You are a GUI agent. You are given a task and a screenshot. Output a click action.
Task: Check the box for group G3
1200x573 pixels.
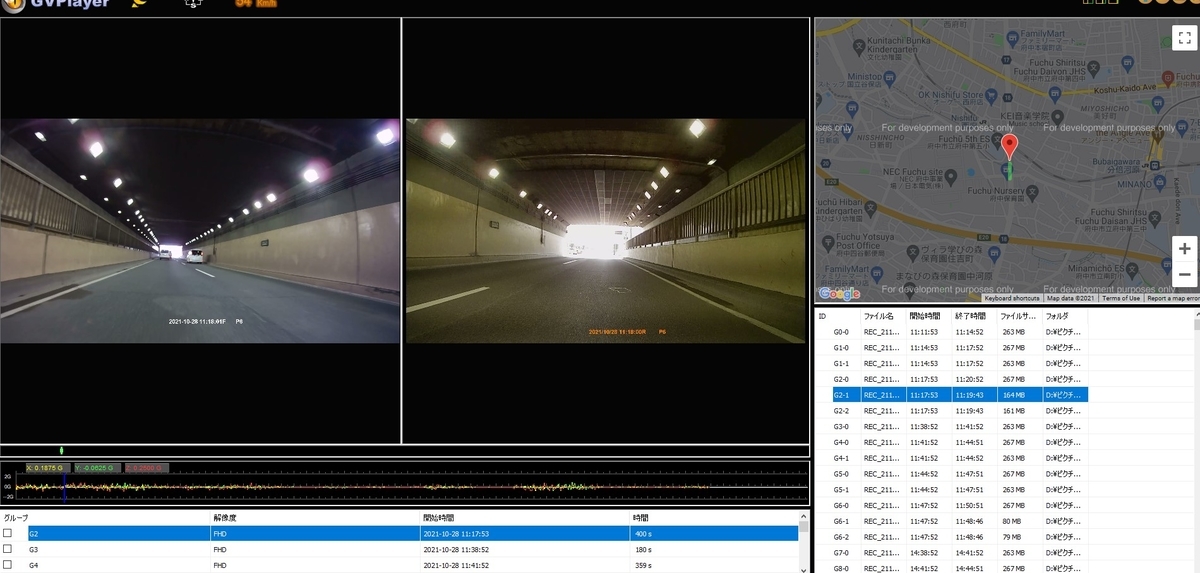8,549
